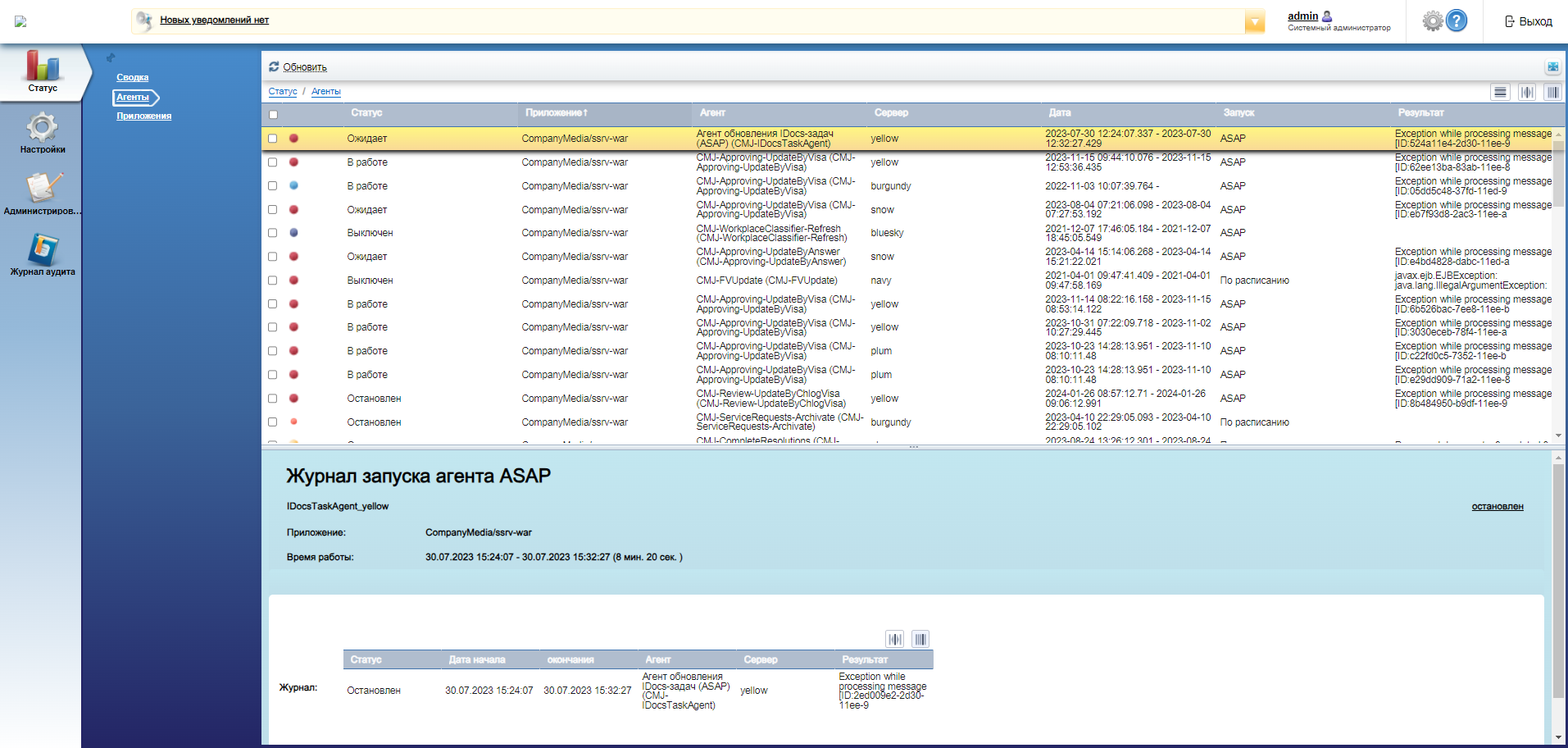Click status dot of CMJ-FVUpdate row
This screenshot has height=748, width=1568.
tap(293, 280)
